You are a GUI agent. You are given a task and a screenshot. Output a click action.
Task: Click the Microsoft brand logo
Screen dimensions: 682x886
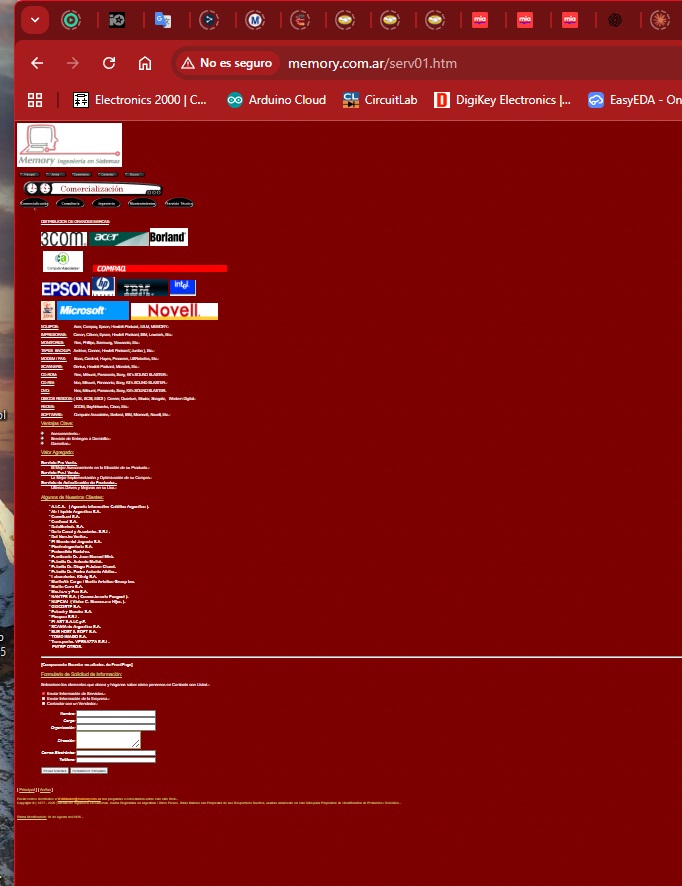point(93,311)
